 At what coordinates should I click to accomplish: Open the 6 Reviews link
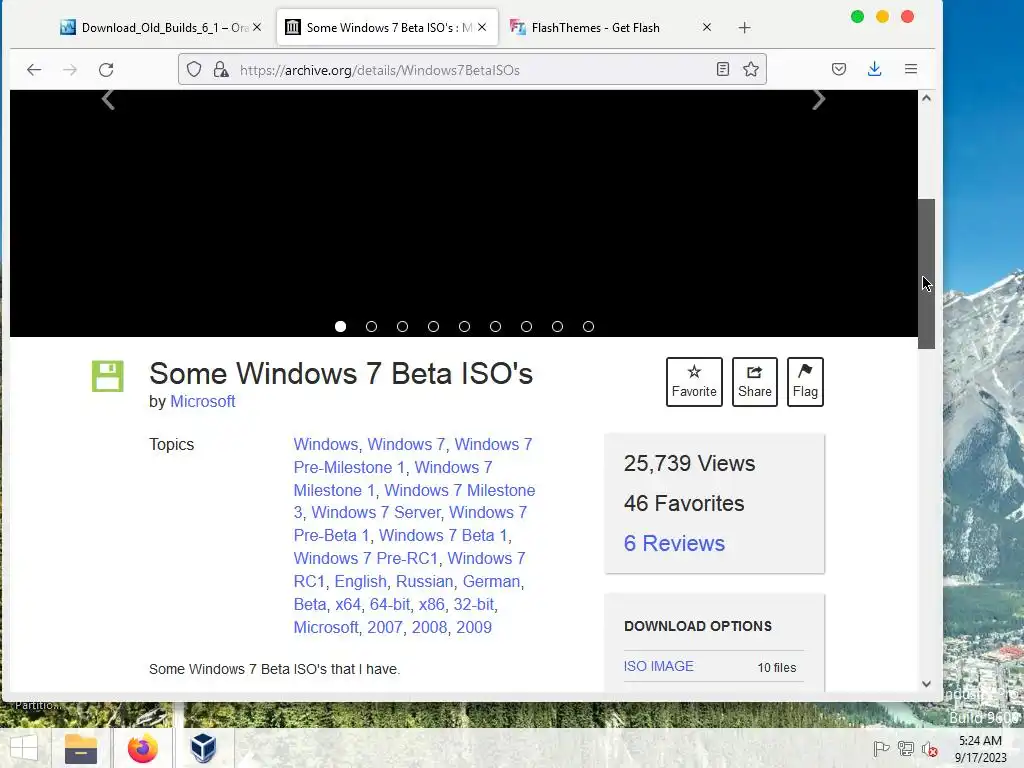(x=674, y=543)
